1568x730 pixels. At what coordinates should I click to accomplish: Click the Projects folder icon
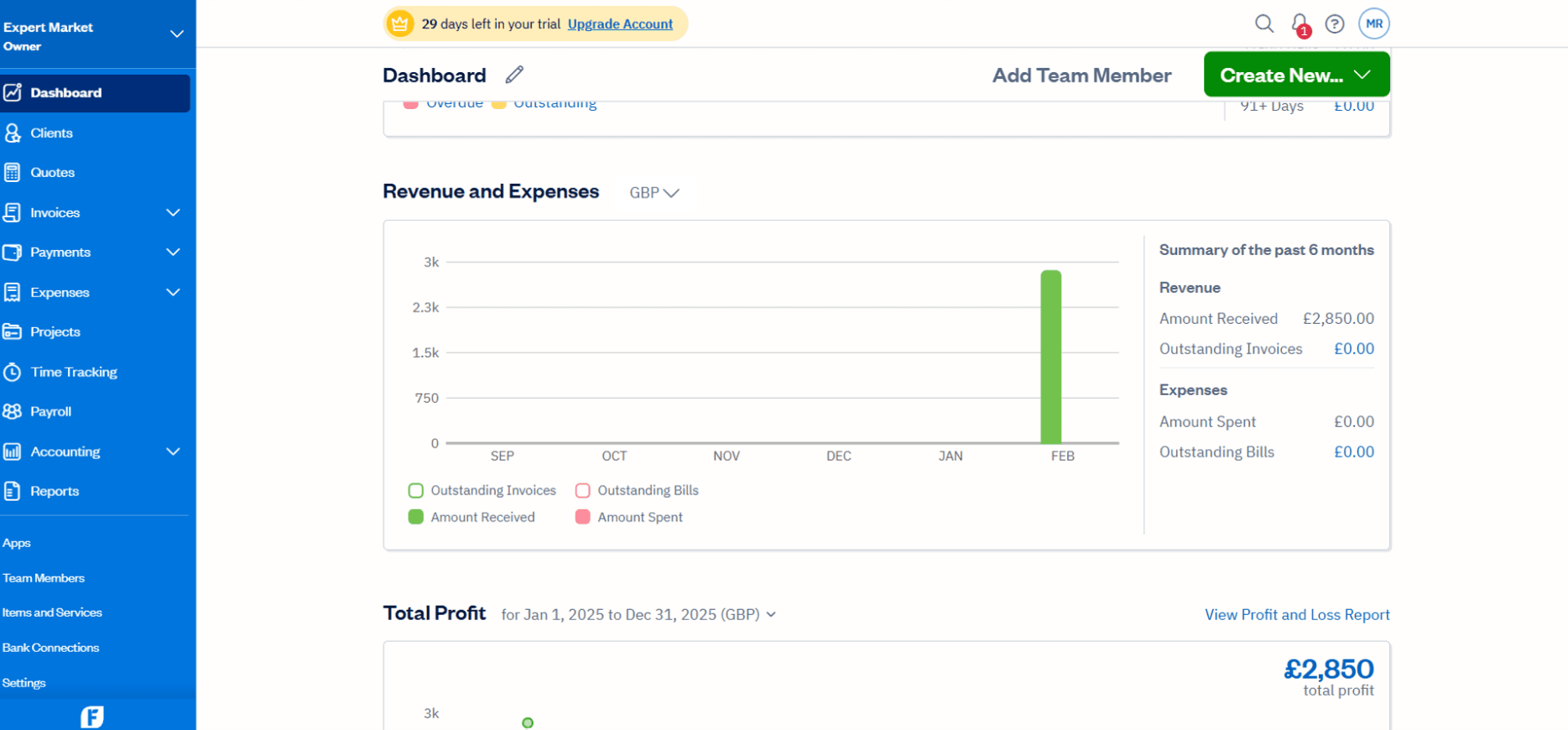13,331
